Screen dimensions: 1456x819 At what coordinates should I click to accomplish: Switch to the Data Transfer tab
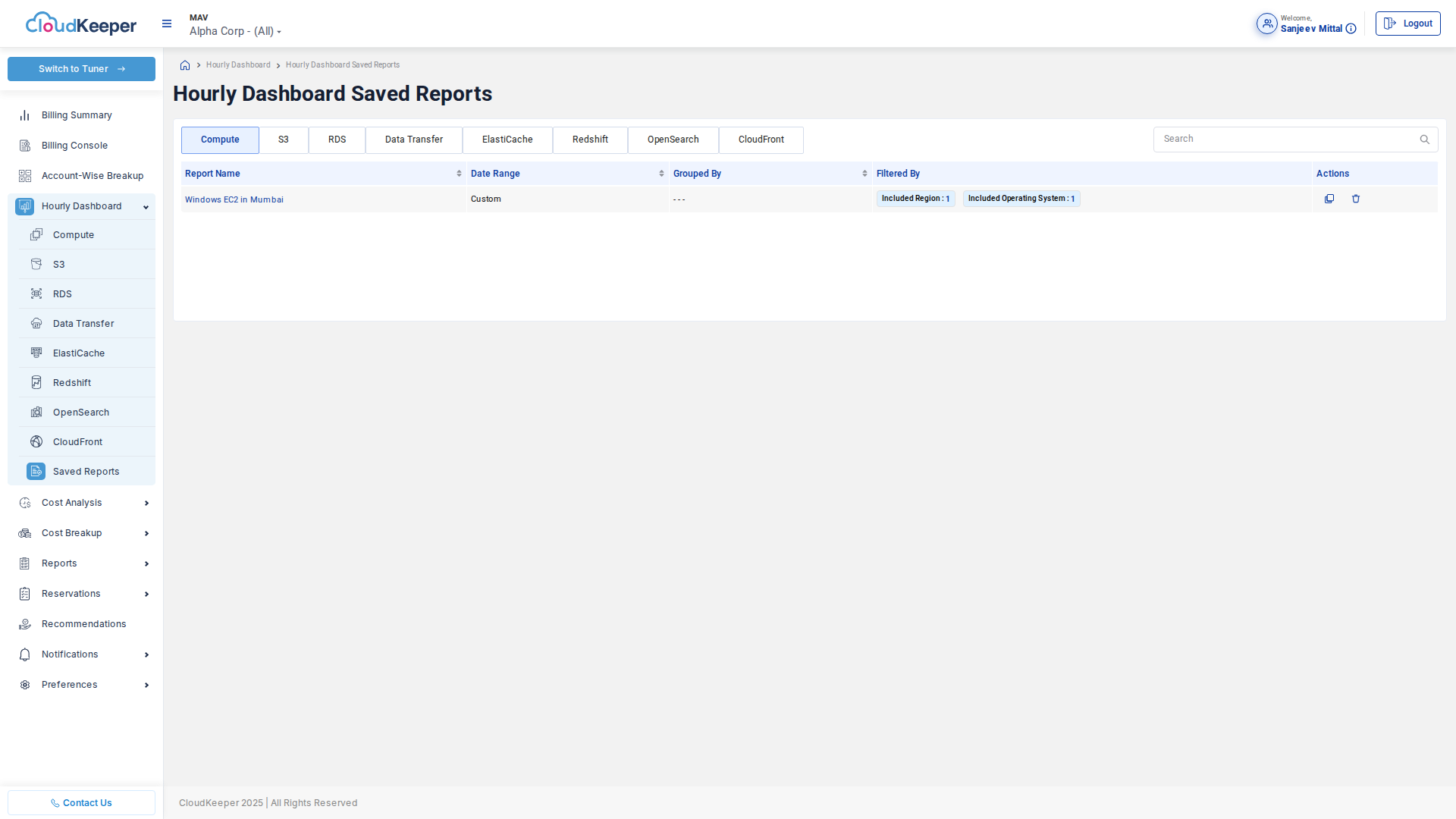tap(413, 140)
